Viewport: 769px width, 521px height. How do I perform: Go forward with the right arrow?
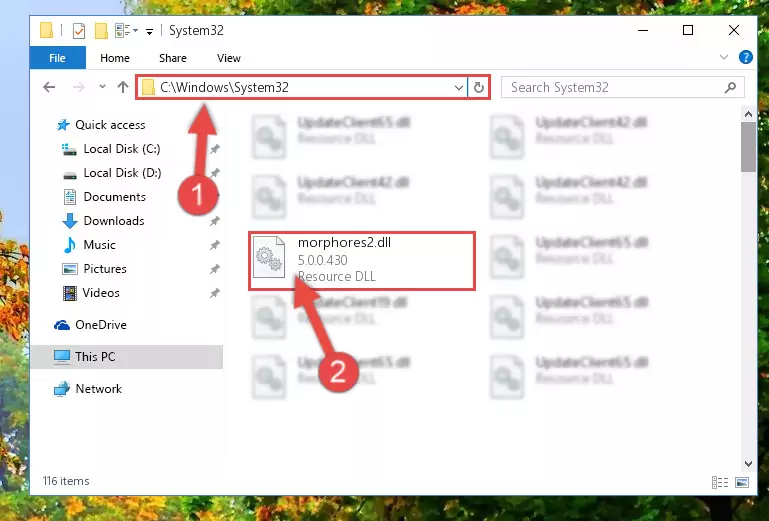tap(78, 87)
